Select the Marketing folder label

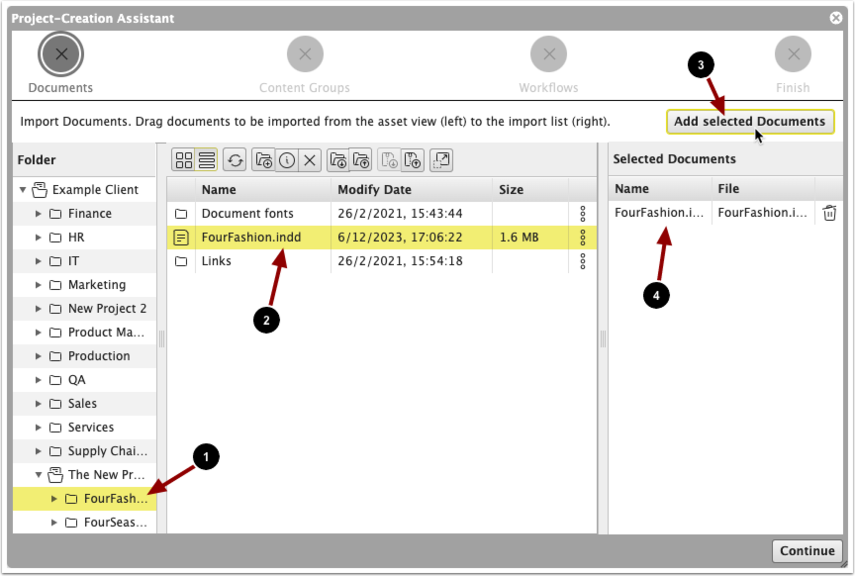[x=97, y=285]
